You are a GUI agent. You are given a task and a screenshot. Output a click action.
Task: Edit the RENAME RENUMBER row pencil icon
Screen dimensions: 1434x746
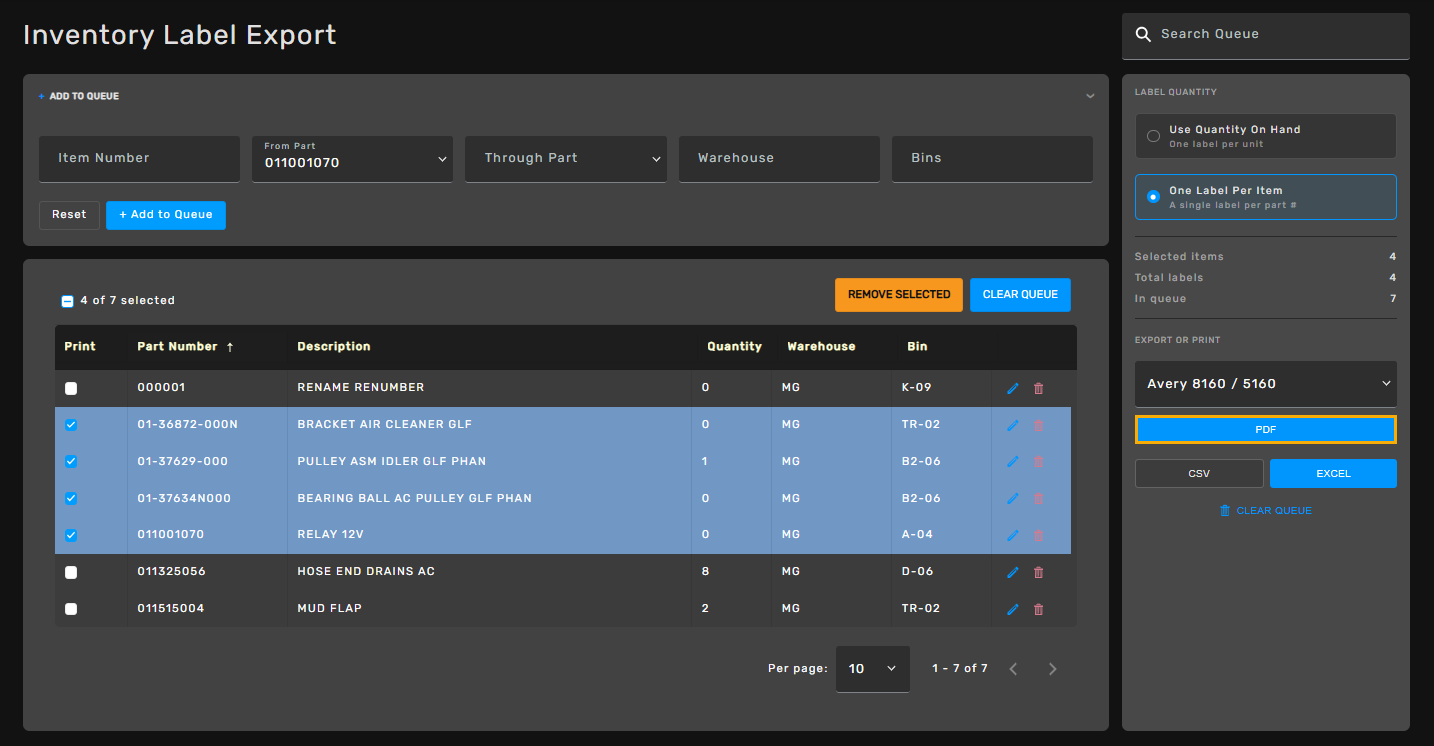coord(1012,388)
